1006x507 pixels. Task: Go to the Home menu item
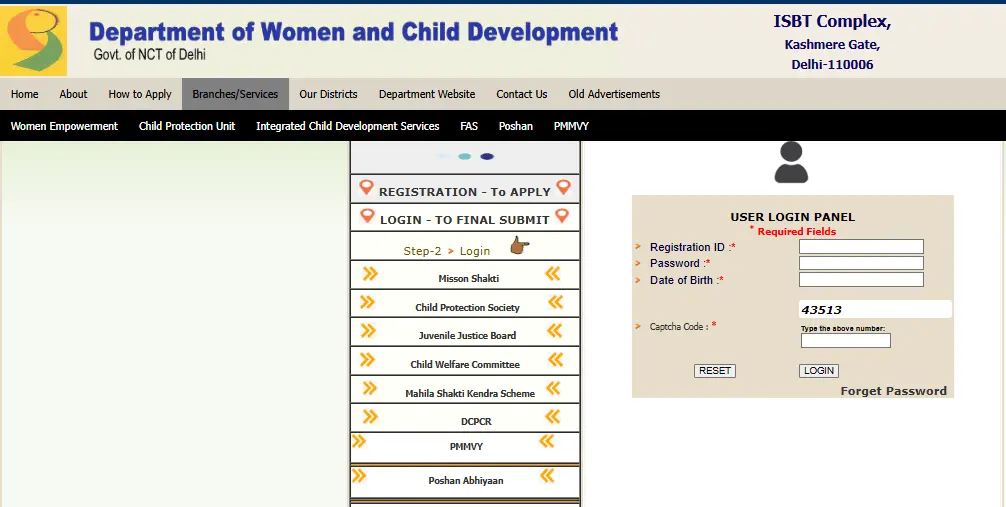pyautogui.click(x=24, y=94)
